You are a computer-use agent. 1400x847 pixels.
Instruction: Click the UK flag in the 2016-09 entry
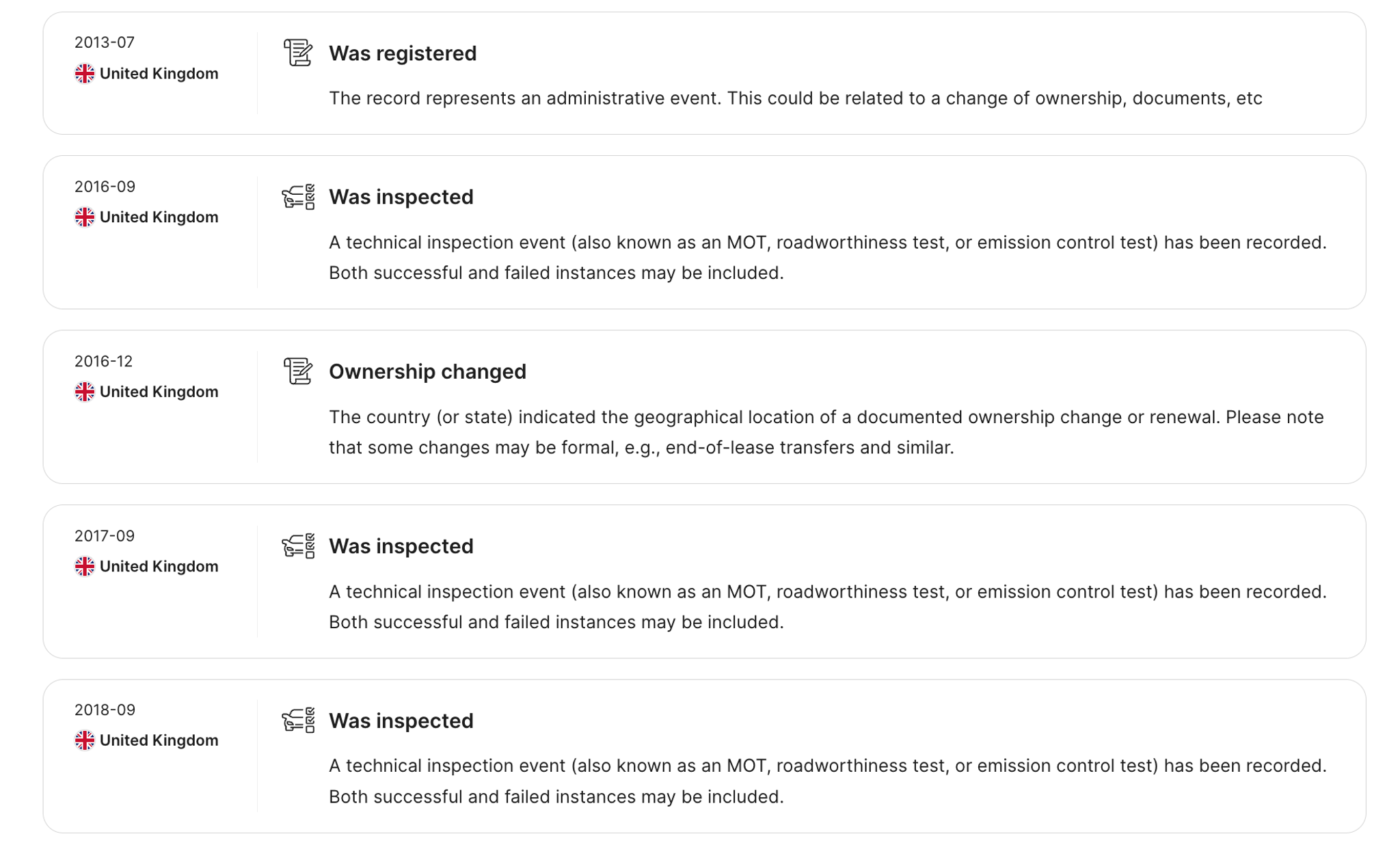tap(85, 217)
